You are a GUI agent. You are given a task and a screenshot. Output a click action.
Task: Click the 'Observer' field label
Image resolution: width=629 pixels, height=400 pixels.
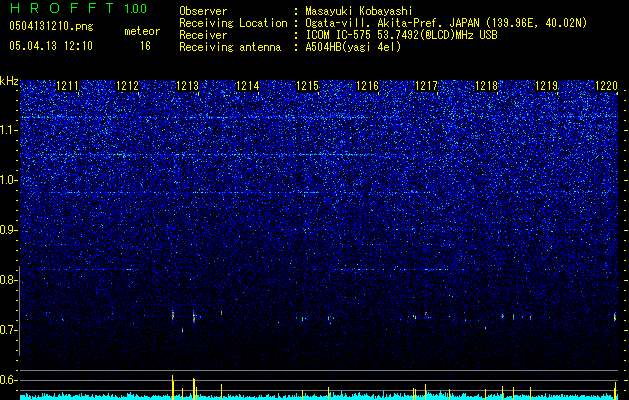(203, 11)
